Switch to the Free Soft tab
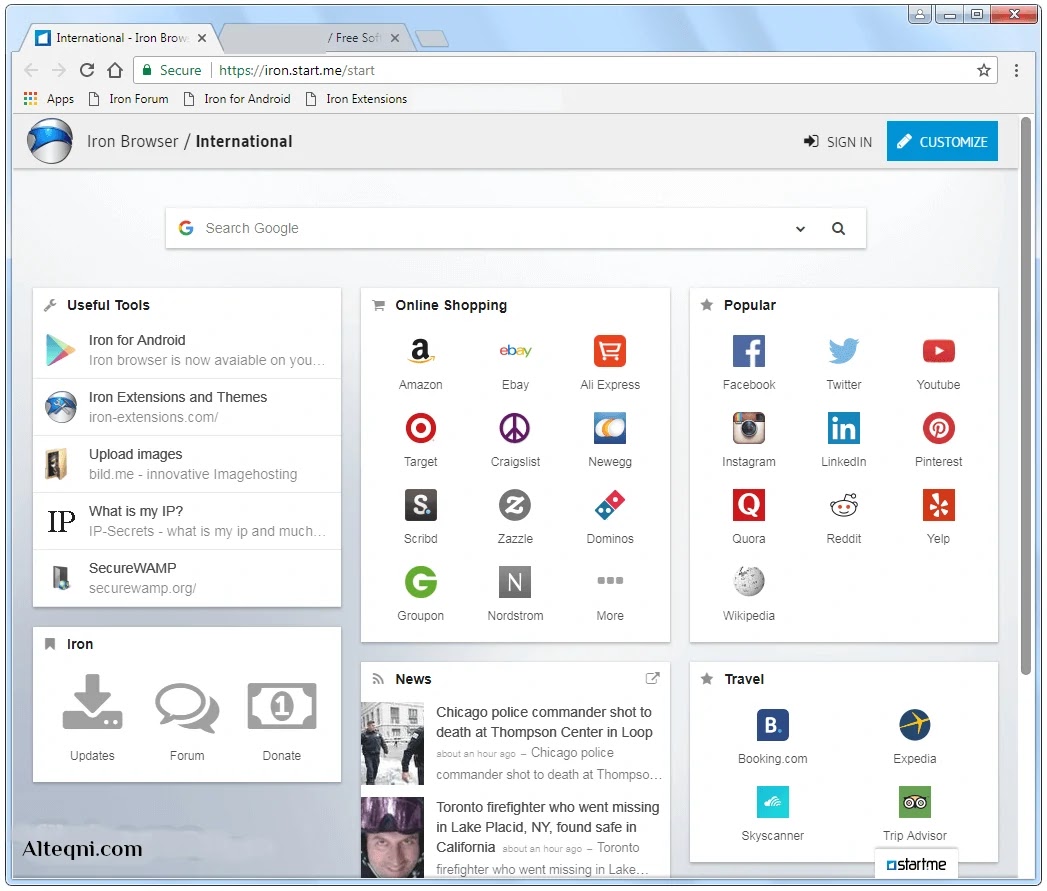 [317, 38]
